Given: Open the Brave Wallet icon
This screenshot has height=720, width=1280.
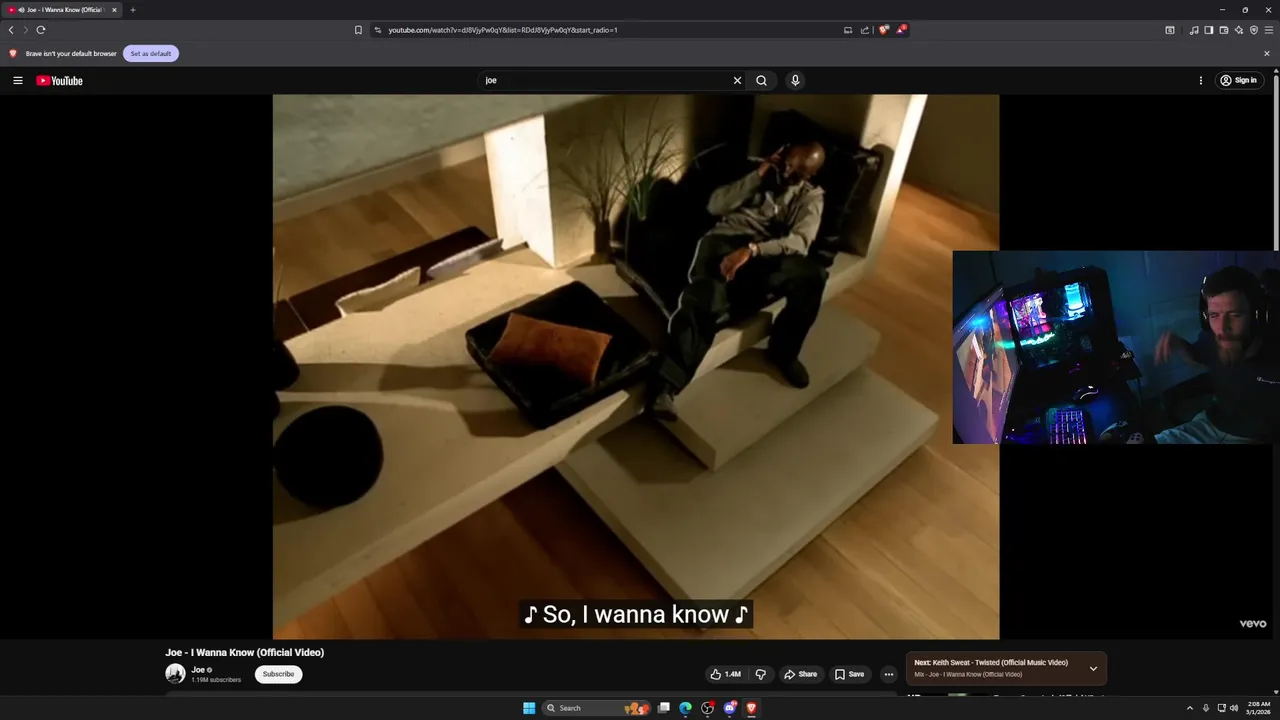Looking at the screenshot, I should (1224, 30).
